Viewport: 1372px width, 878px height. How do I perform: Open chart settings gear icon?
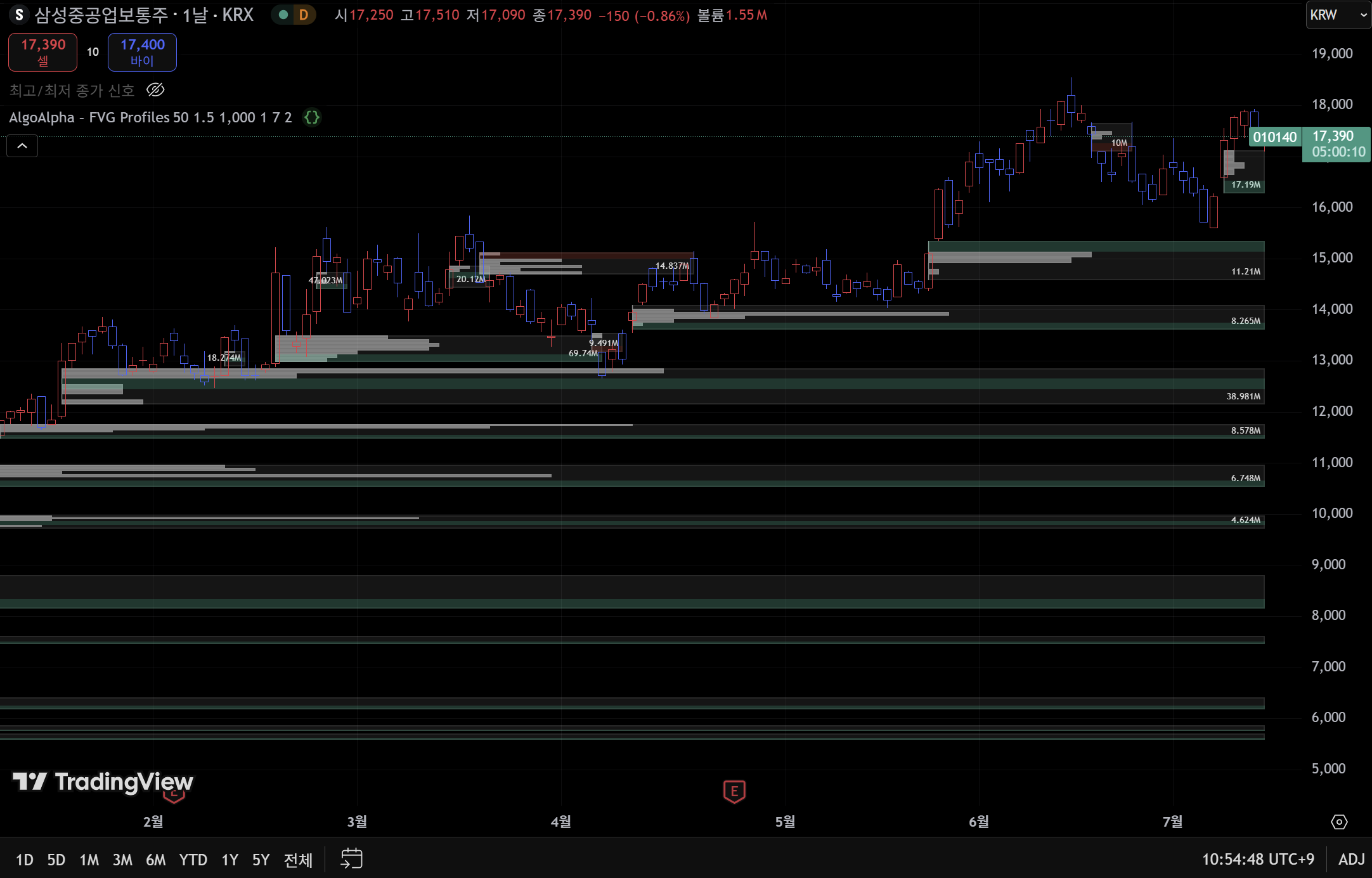[x=1338, y=822]
